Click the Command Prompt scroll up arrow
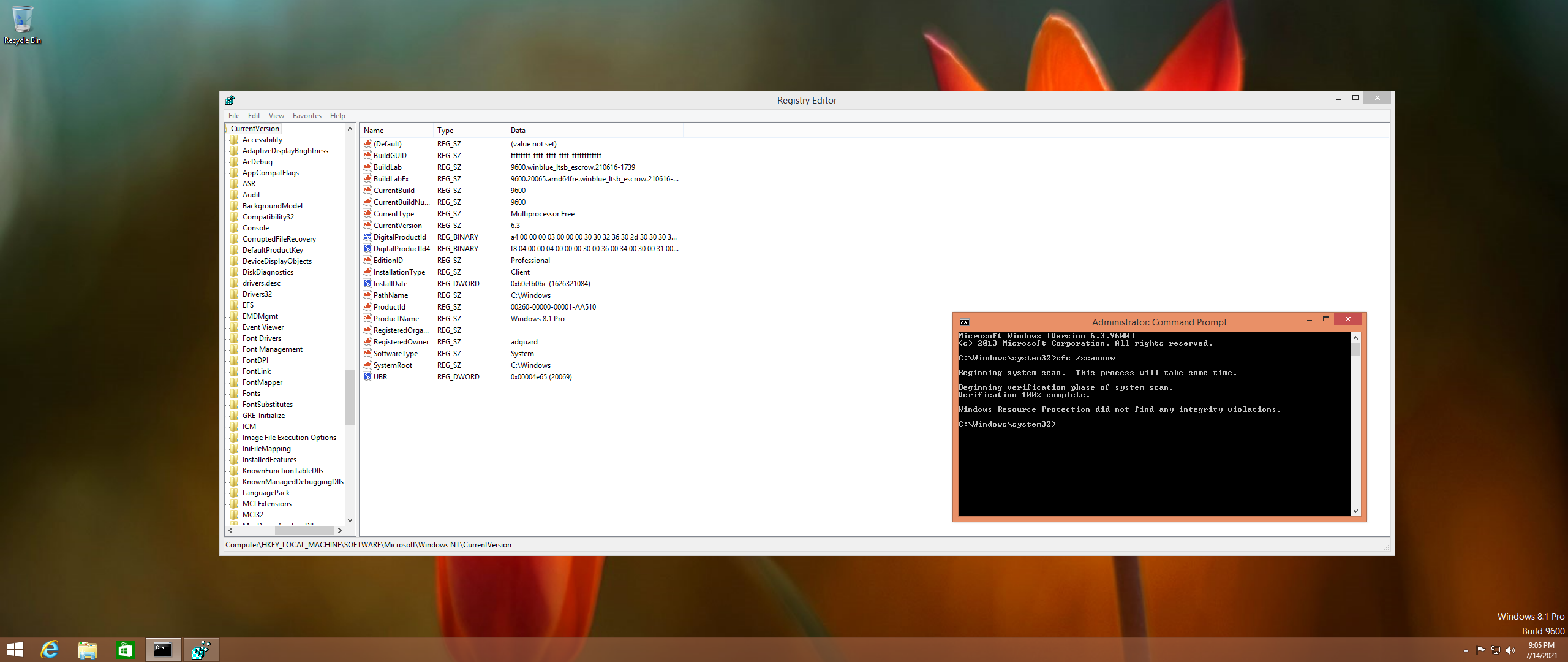The image size is (1568, 662). (x=1355, y=338)
